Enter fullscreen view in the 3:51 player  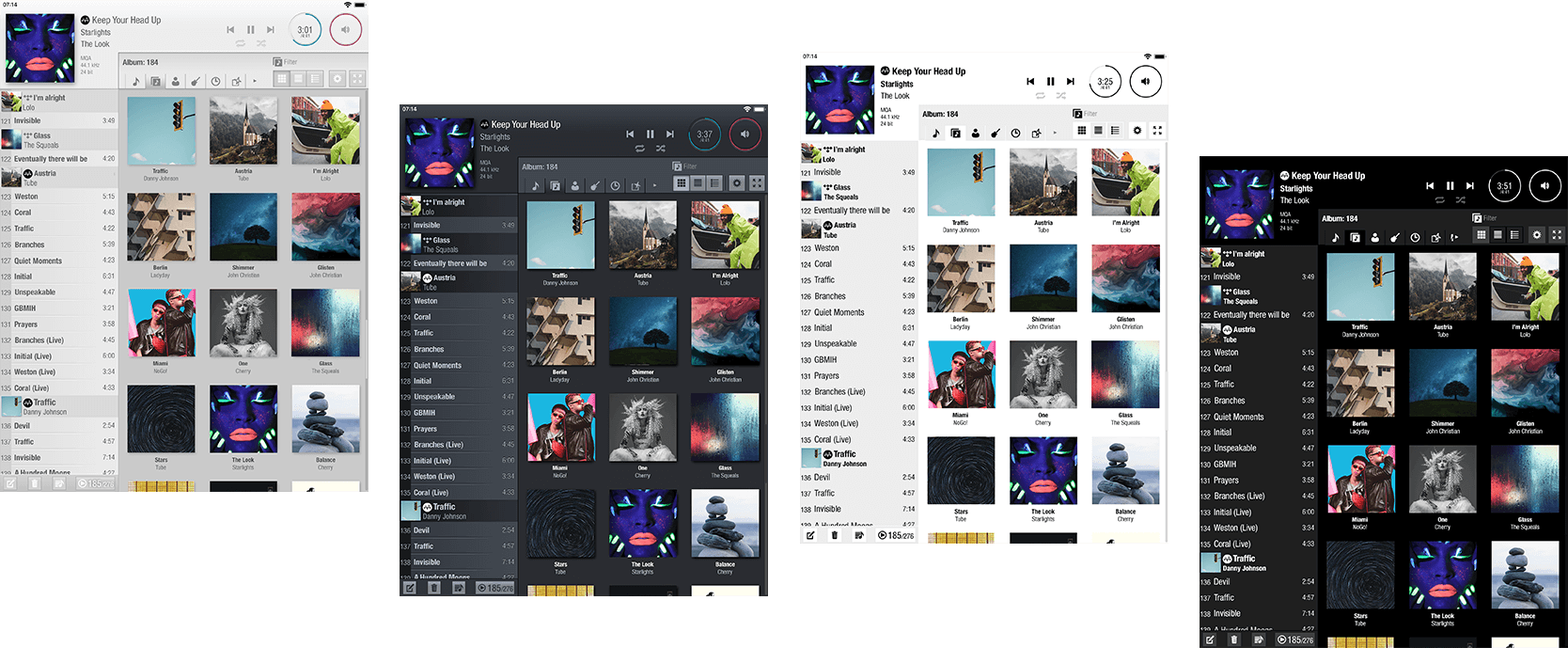[1557, 235]
